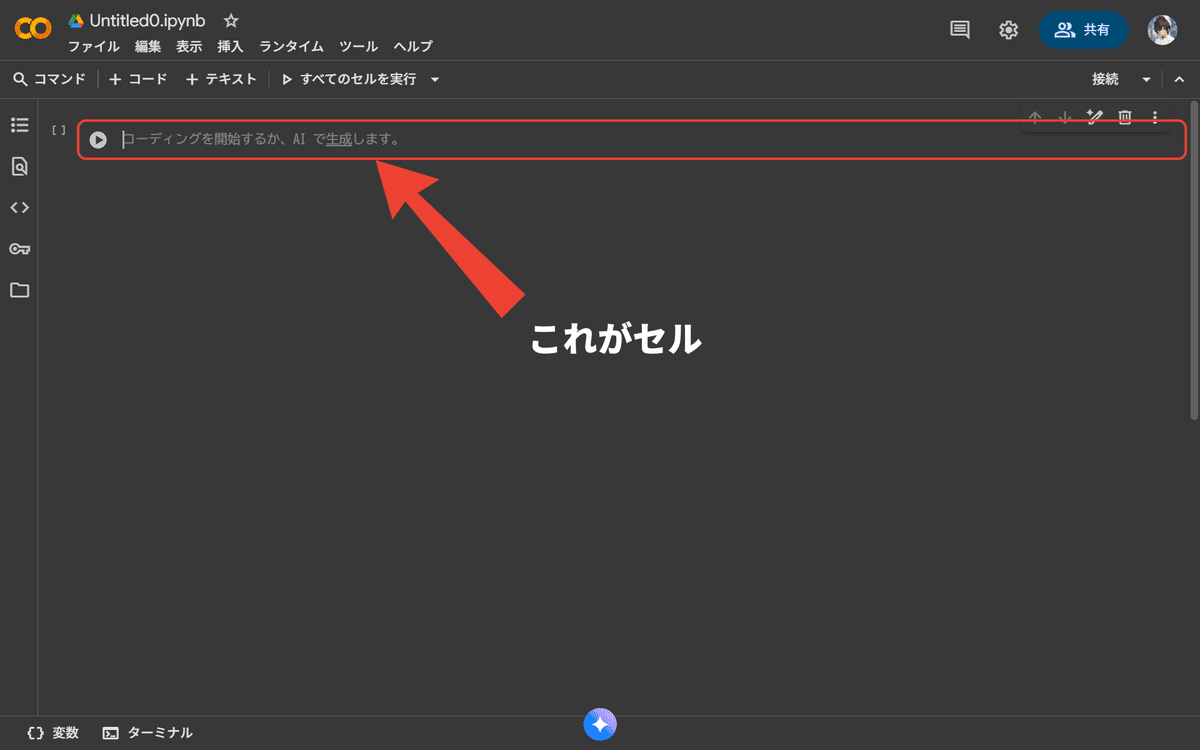The height and width of the screenshot is (750, 1200).
Task: Open the Files browser in the sidebar
Action: (x=19, y=290)
